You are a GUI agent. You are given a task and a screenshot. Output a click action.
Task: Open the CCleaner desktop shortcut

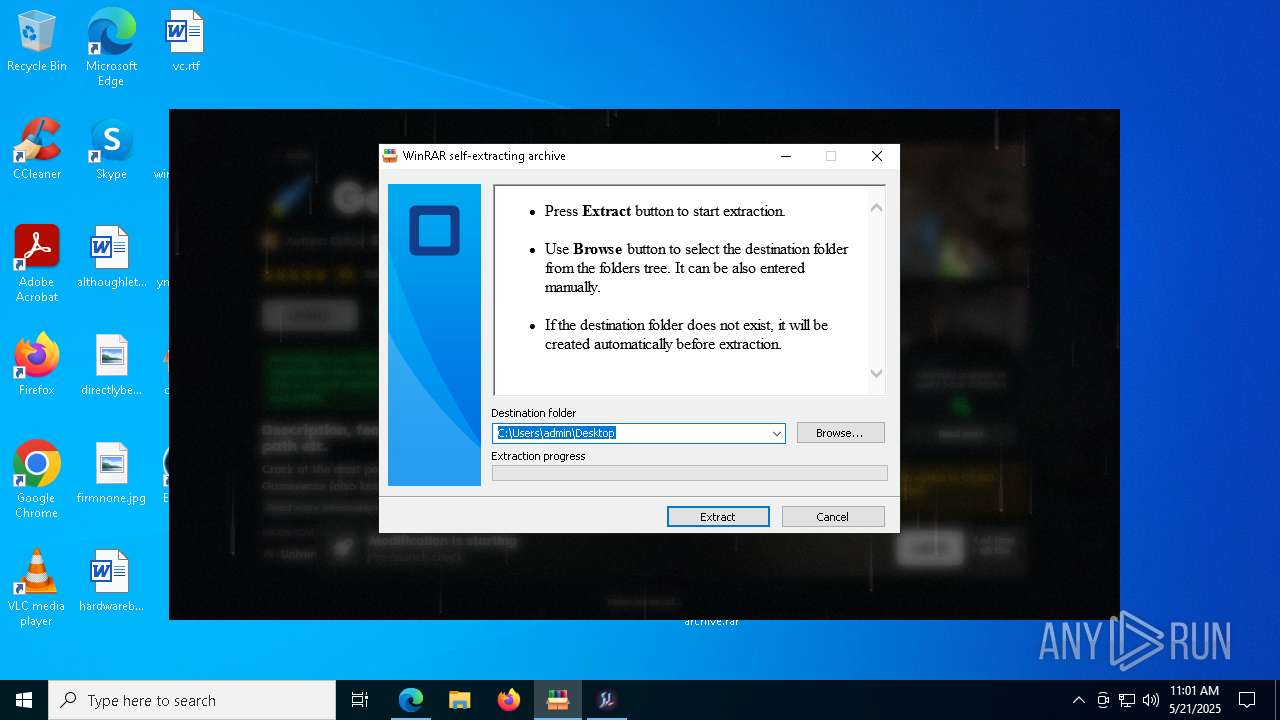tap(37, 150)
